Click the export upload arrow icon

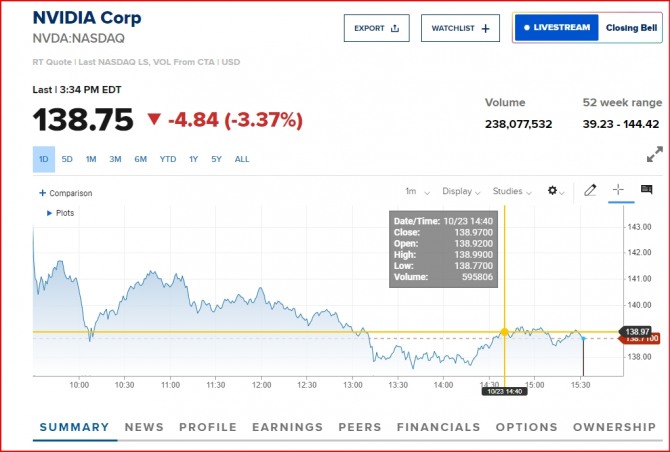(394, 28)
